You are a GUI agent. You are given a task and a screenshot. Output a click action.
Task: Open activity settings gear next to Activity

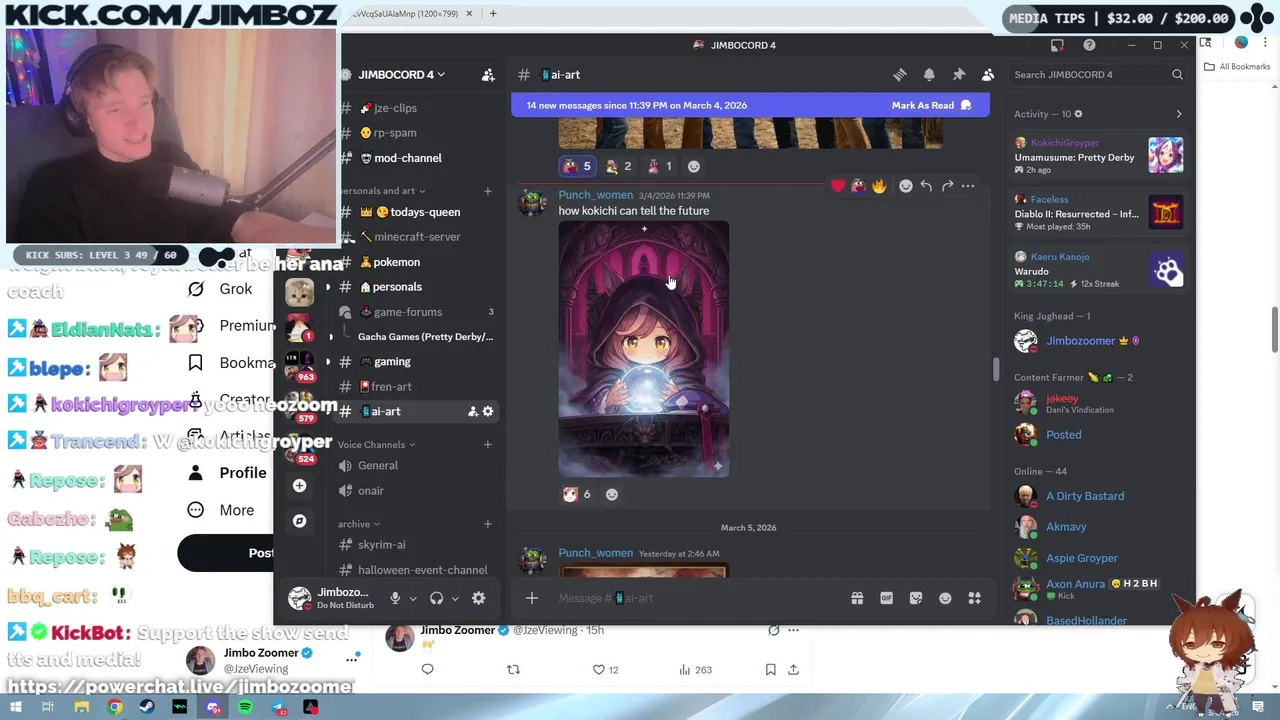click(1078, 114)
